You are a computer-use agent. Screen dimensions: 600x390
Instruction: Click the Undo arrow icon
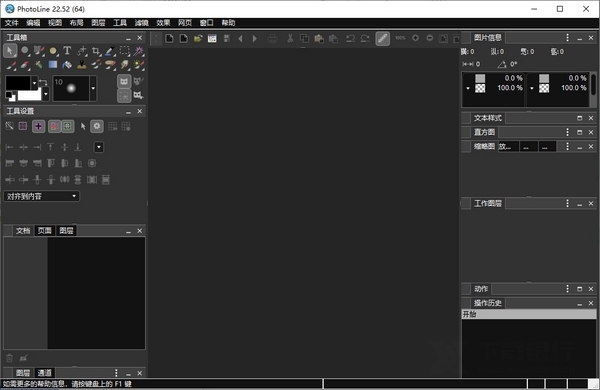coord(350,38)
